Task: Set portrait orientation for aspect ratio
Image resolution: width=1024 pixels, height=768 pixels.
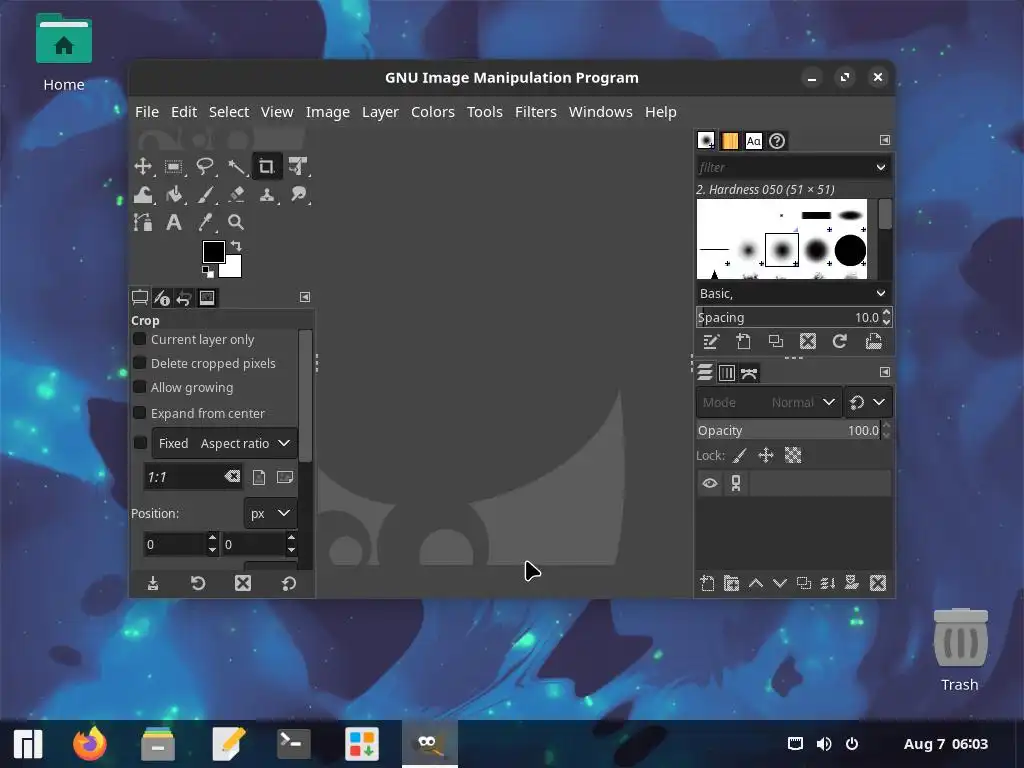Action: point(259,477)
